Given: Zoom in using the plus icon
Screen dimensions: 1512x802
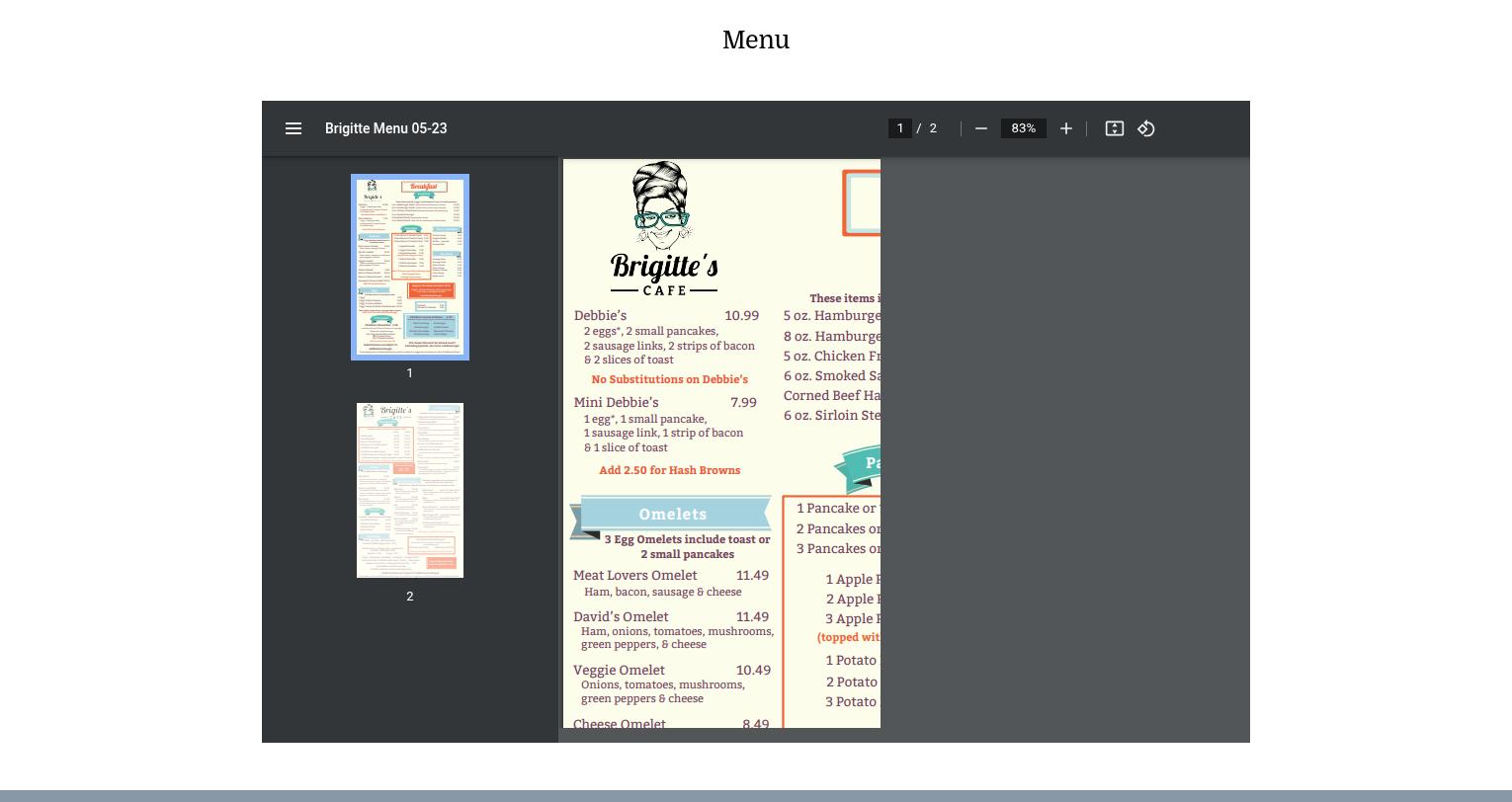Looking at the screenshot, I should pyautogui.click(x=1066, y=128).
